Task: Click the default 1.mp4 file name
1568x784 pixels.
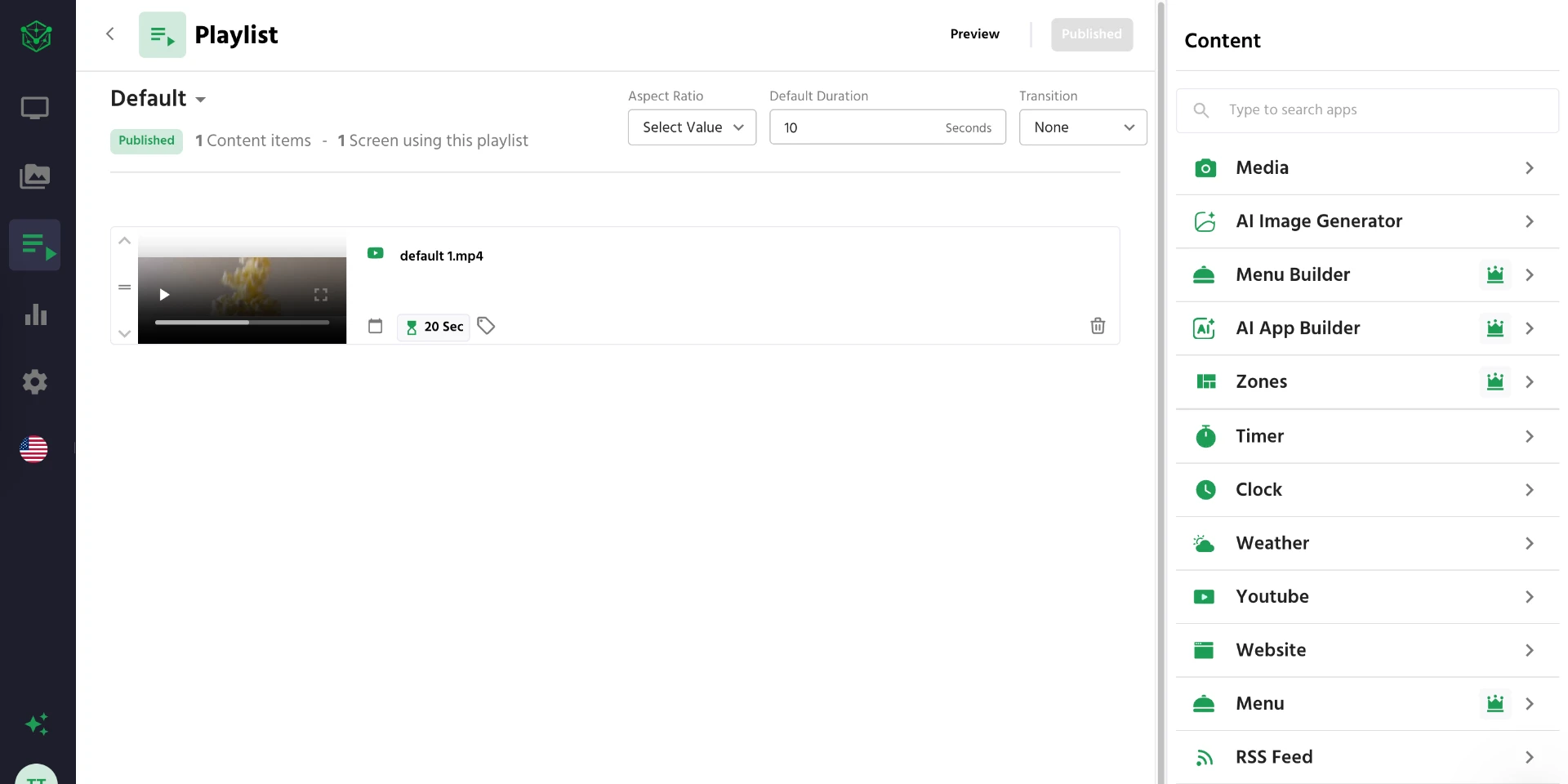Action: (441, 256)
